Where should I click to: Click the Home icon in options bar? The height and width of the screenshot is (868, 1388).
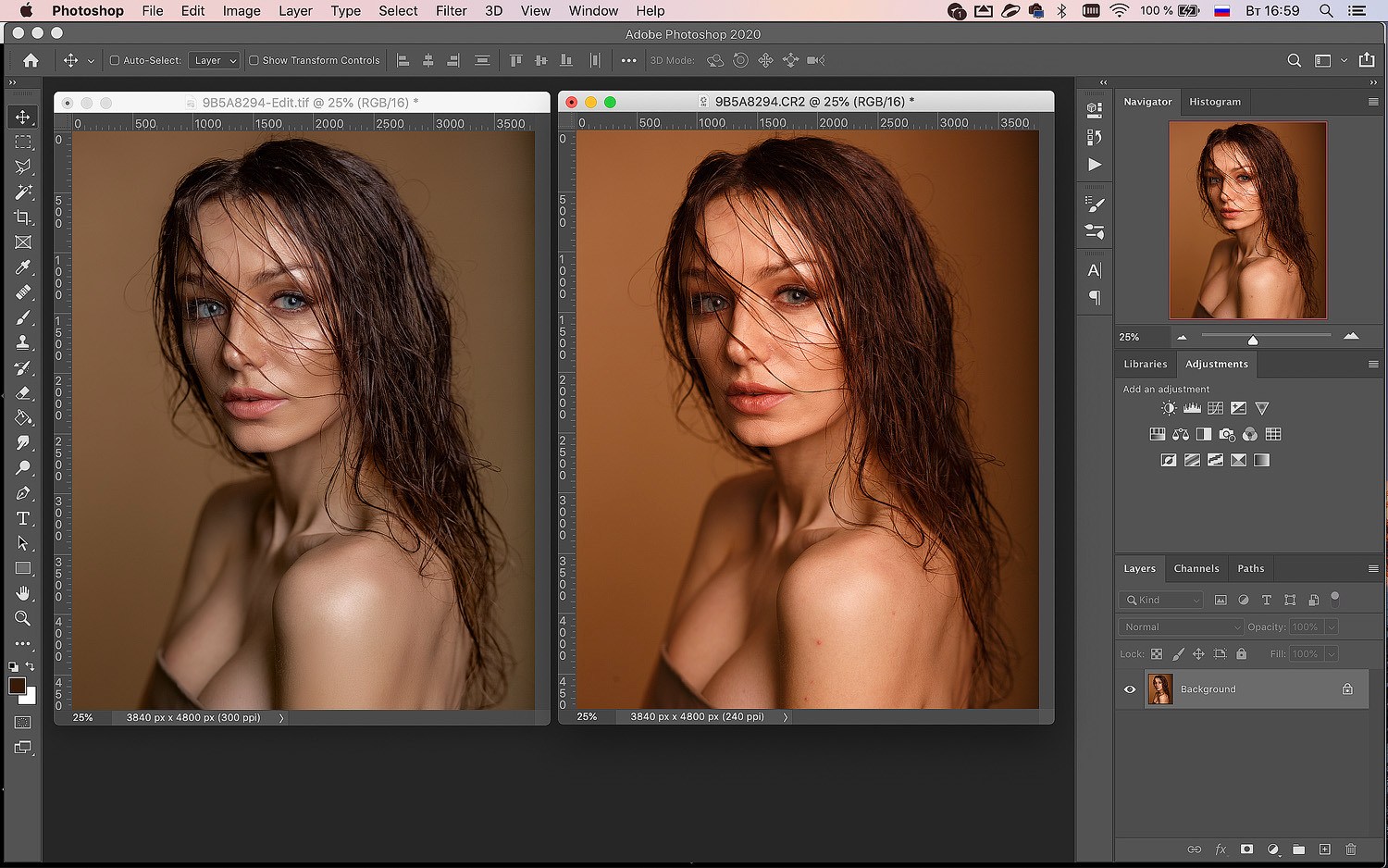click(x=31, y=60)
